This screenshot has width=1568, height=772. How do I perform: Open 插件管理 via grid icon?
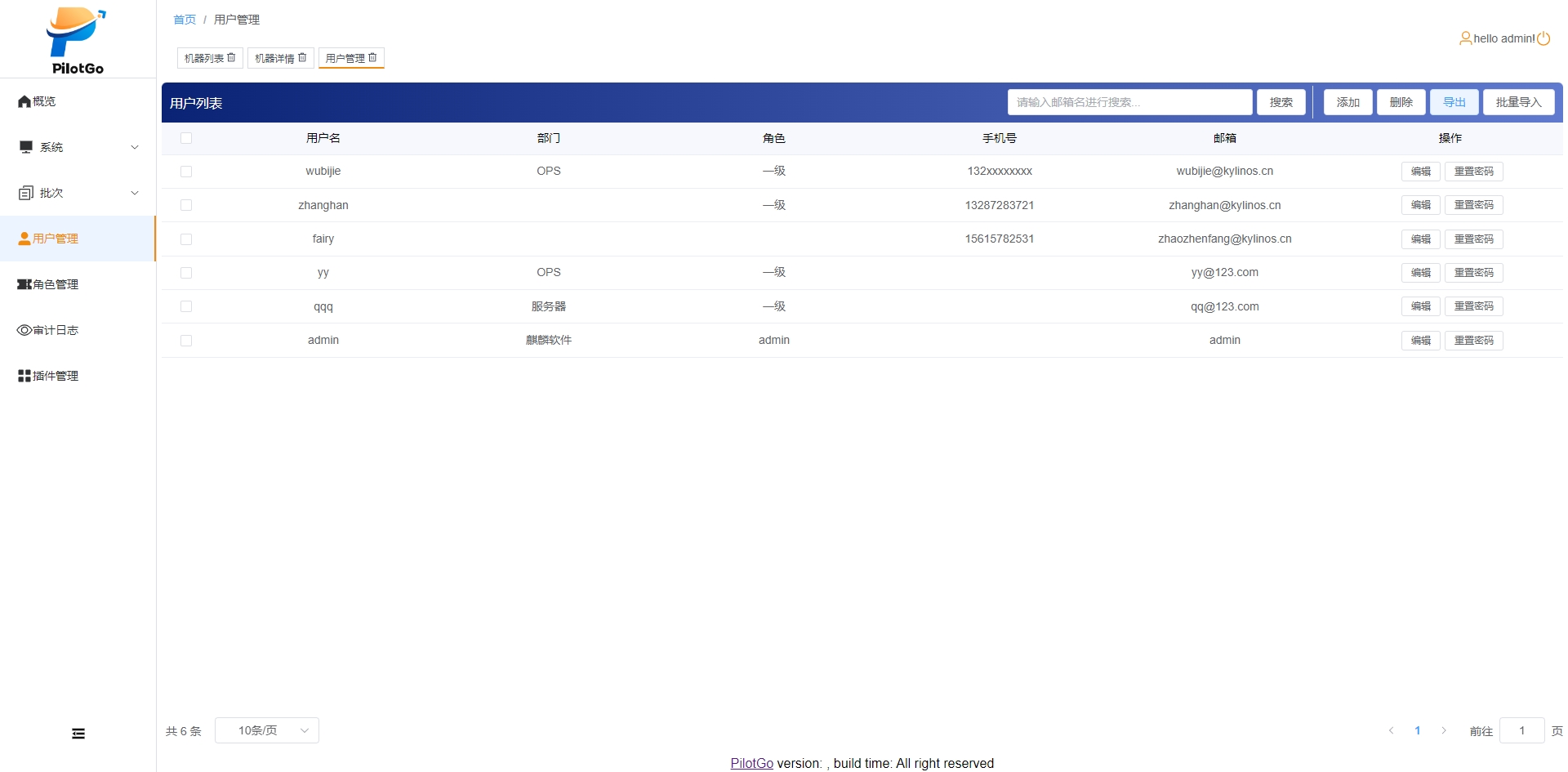point(24,376)
